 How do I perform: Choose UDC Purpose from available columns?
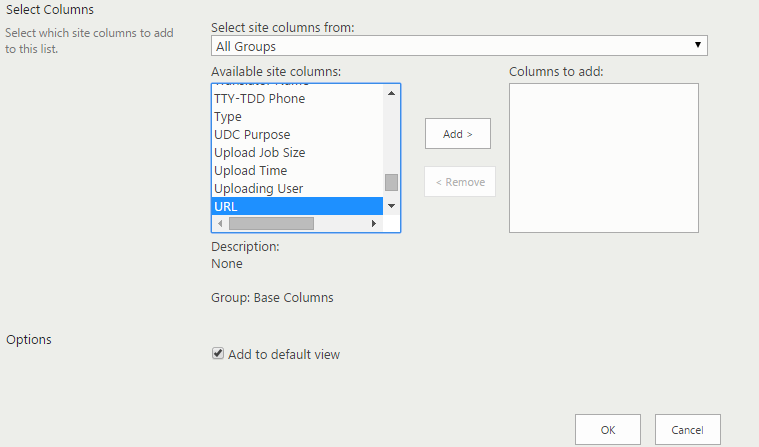[x=252, y=135]
